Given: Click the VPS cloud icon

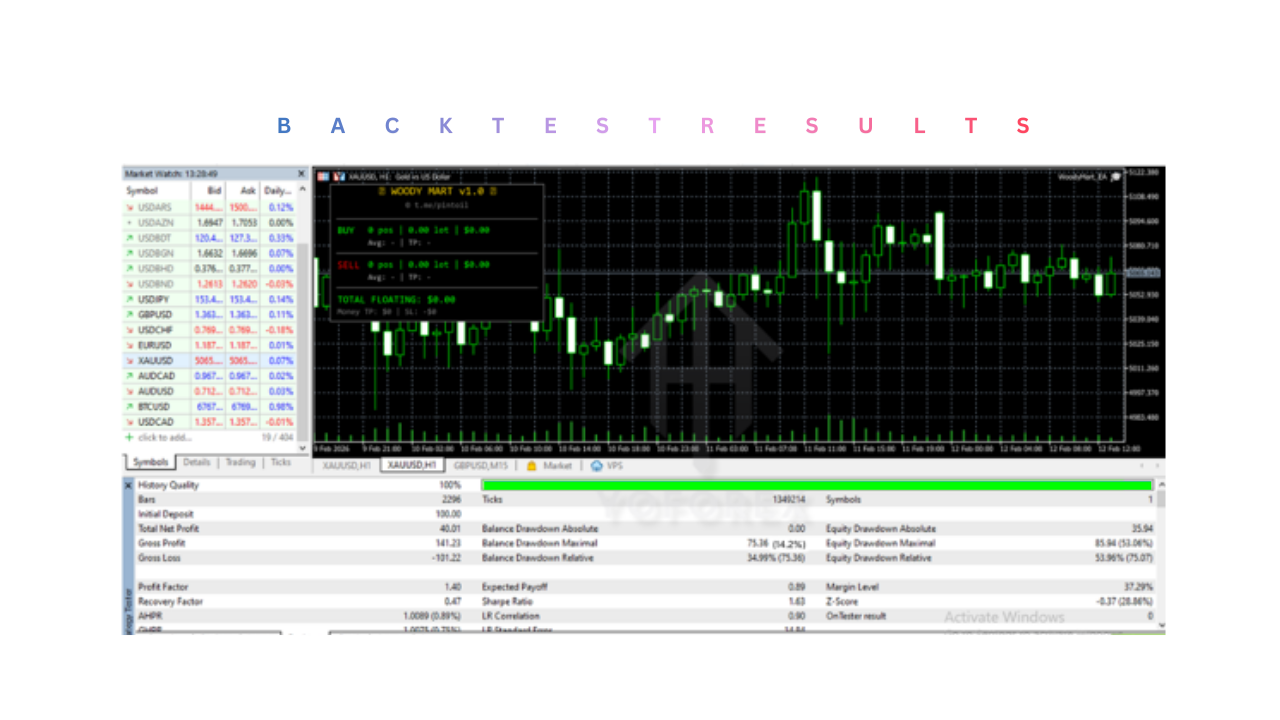Looking at the screenshot, I should (x=597, y=466).
